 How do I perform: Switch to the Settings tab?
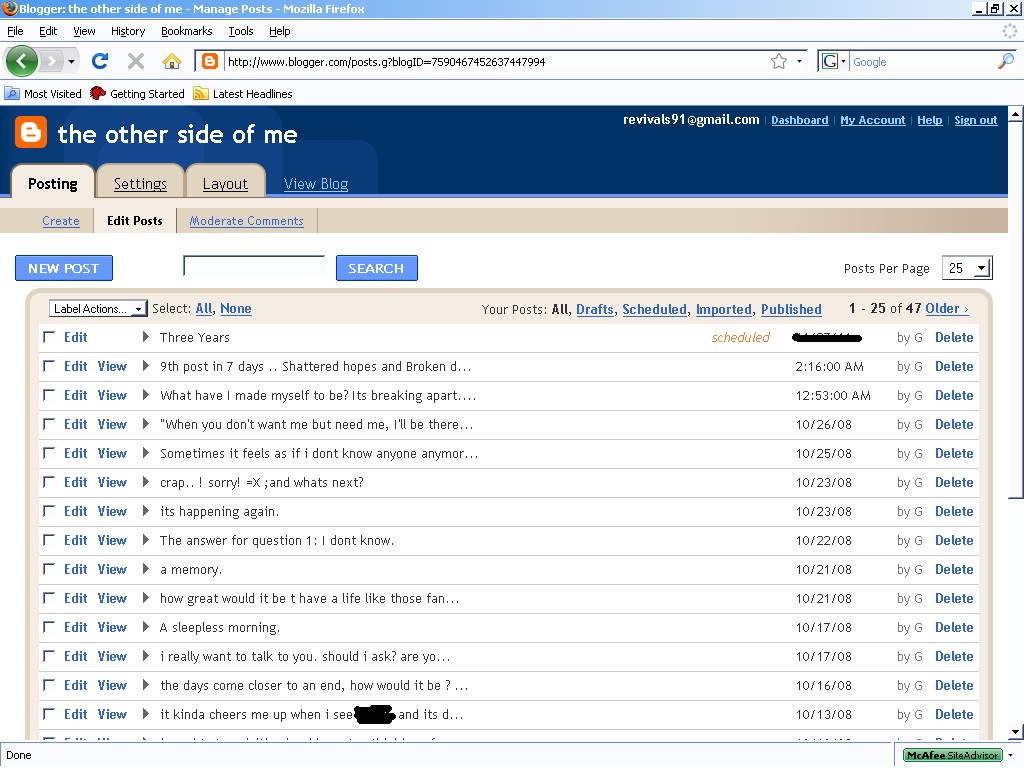[140, 184]
